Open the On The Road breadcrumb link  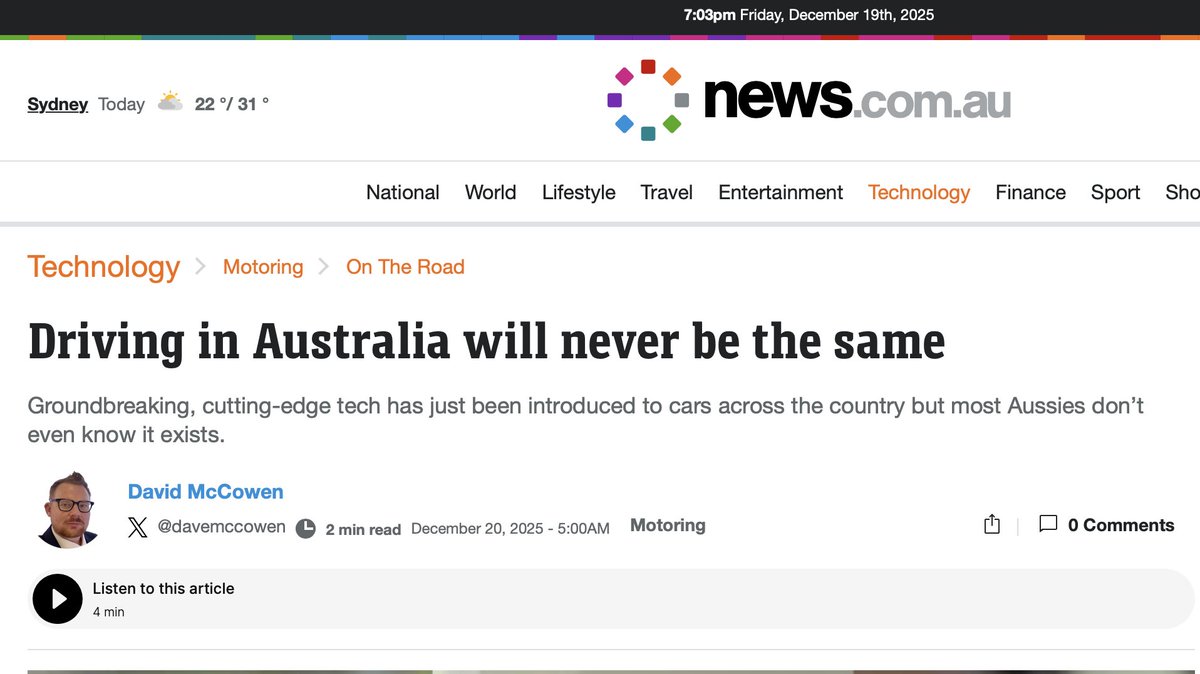coord(404,266)
